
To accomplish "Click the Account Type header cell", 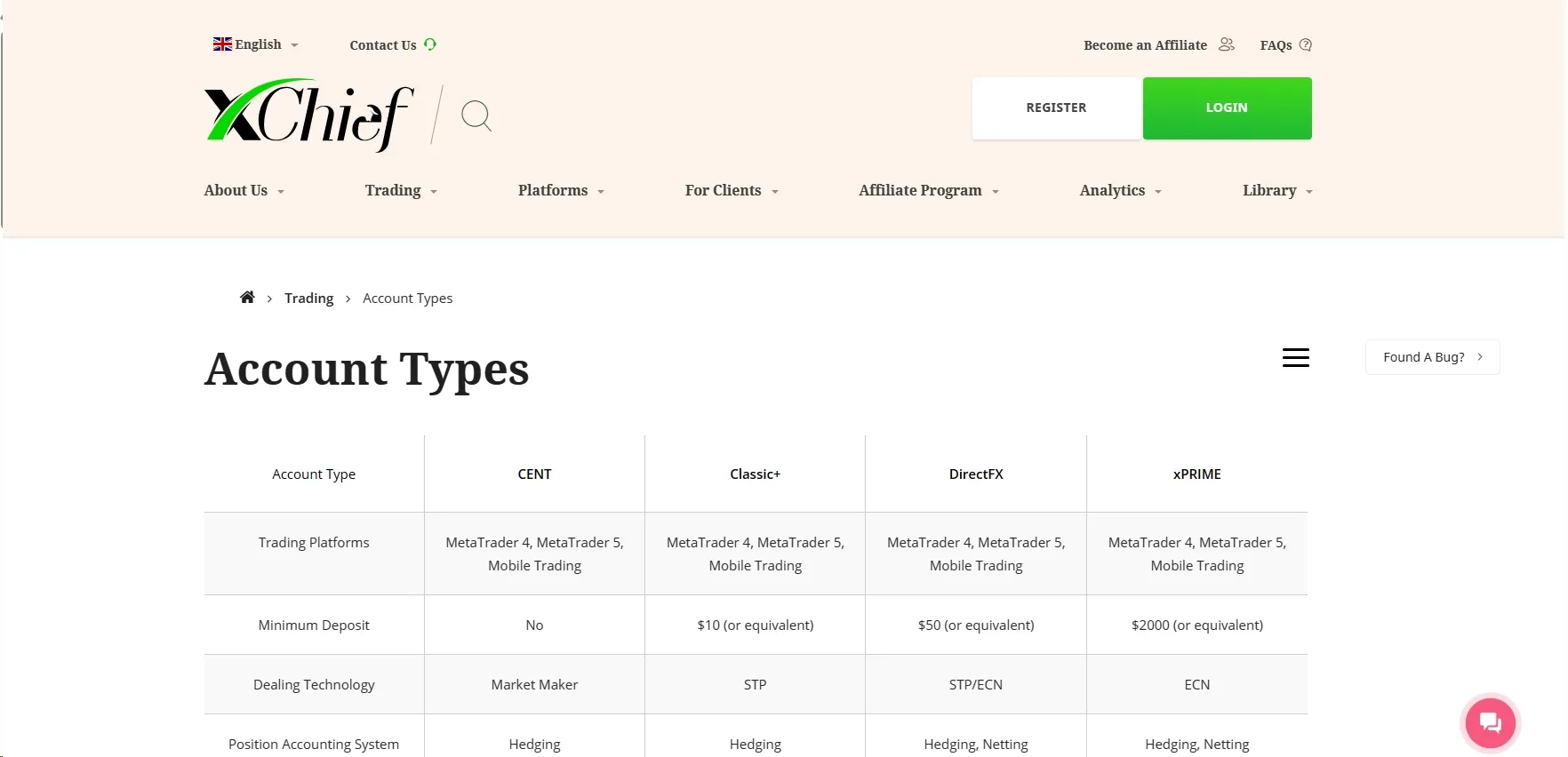I will pos(314,474).
